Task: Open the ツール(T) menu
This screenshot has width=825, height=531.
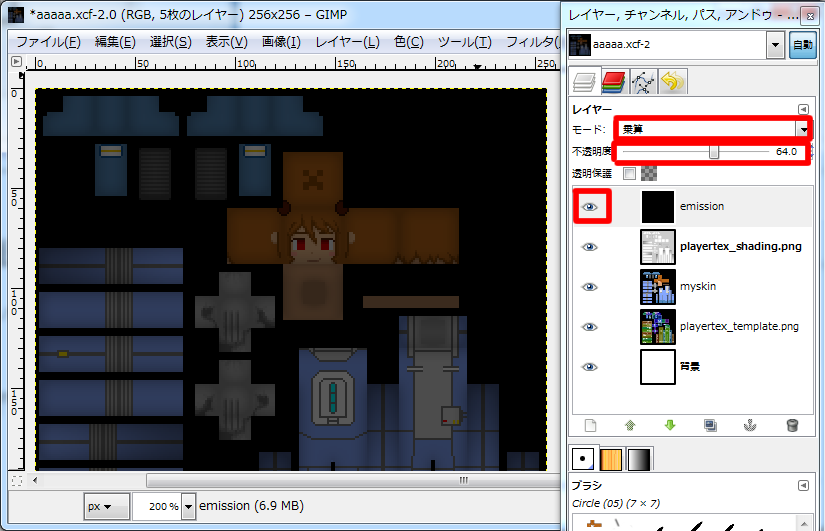Action: point(465,42)
